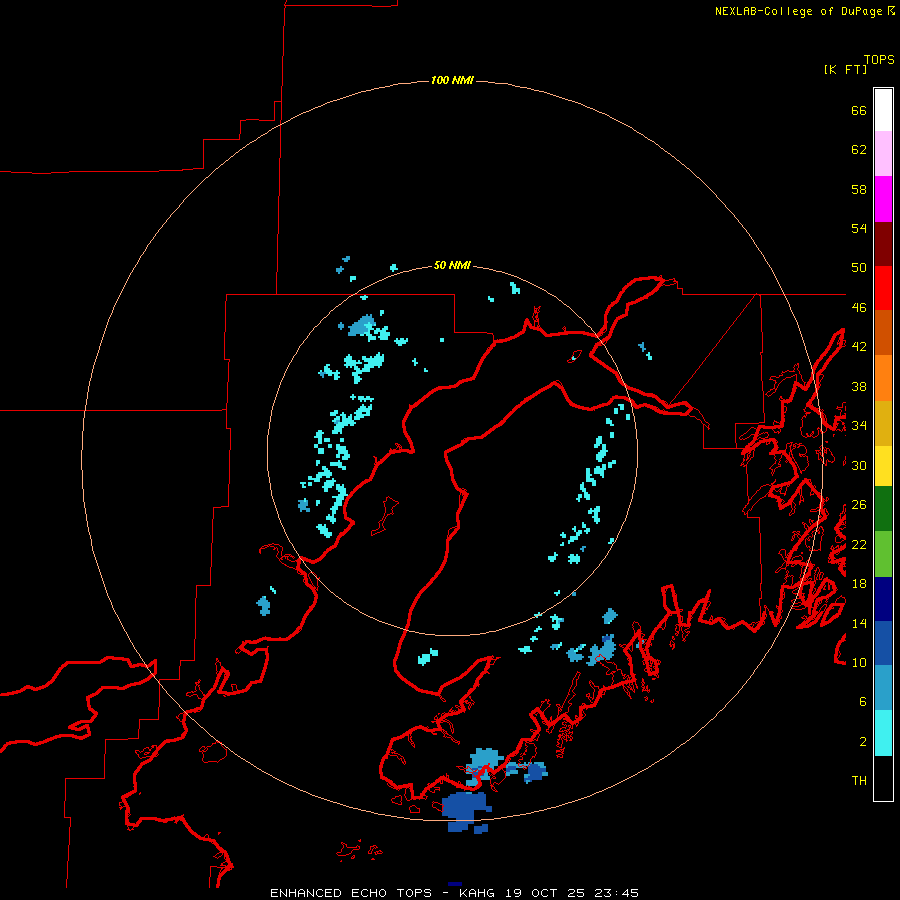This screenshot has height=900, width=900.
Task: Pick the bright red legend swatch
Action: 883,288
